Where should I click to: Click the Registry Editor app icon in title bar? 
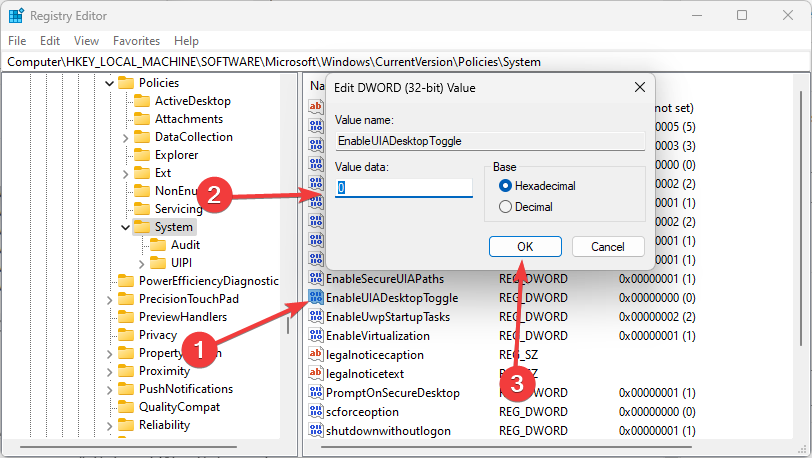pos(16,16)
